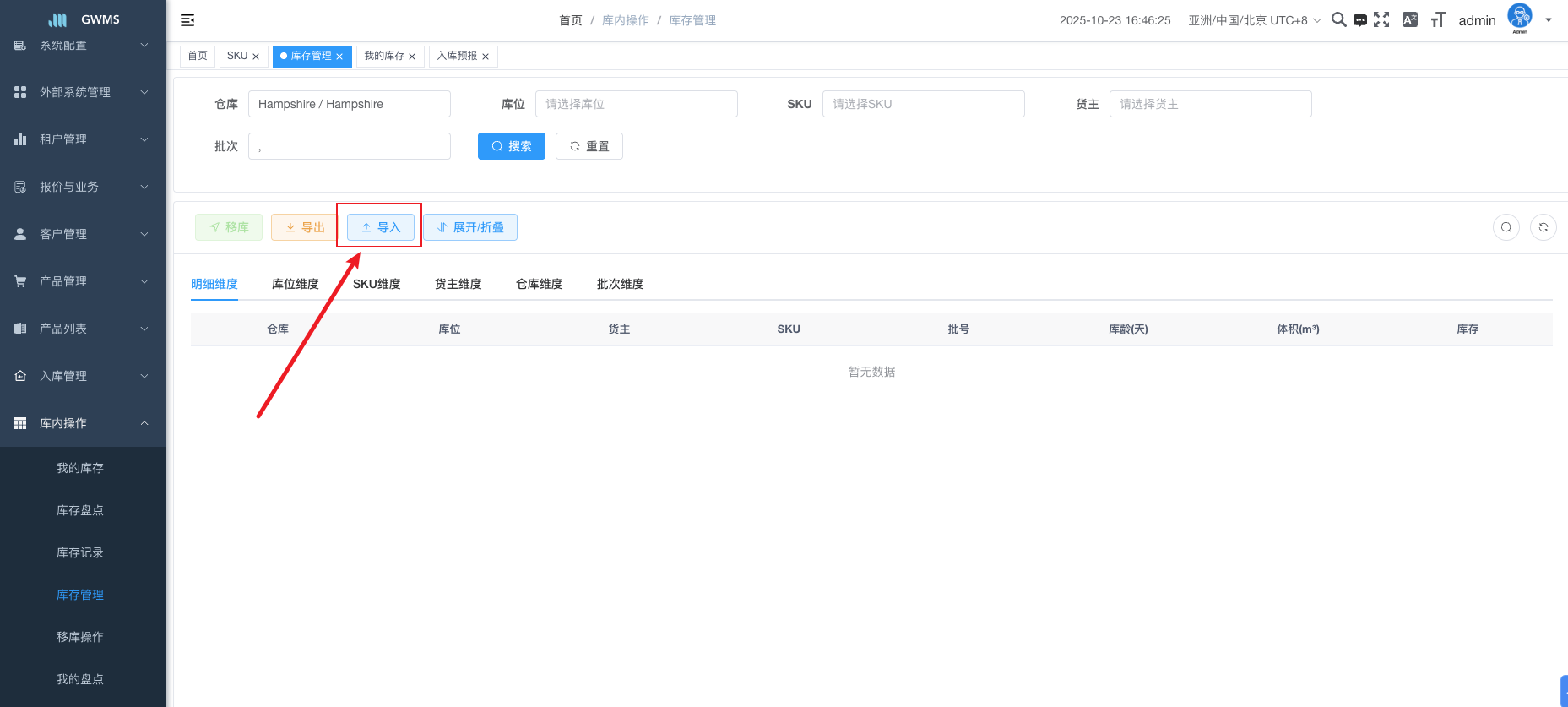The height and width of the screenshot is (707, 1568).
Task: Click the blue 搜索 button
Action: point(511,146)
